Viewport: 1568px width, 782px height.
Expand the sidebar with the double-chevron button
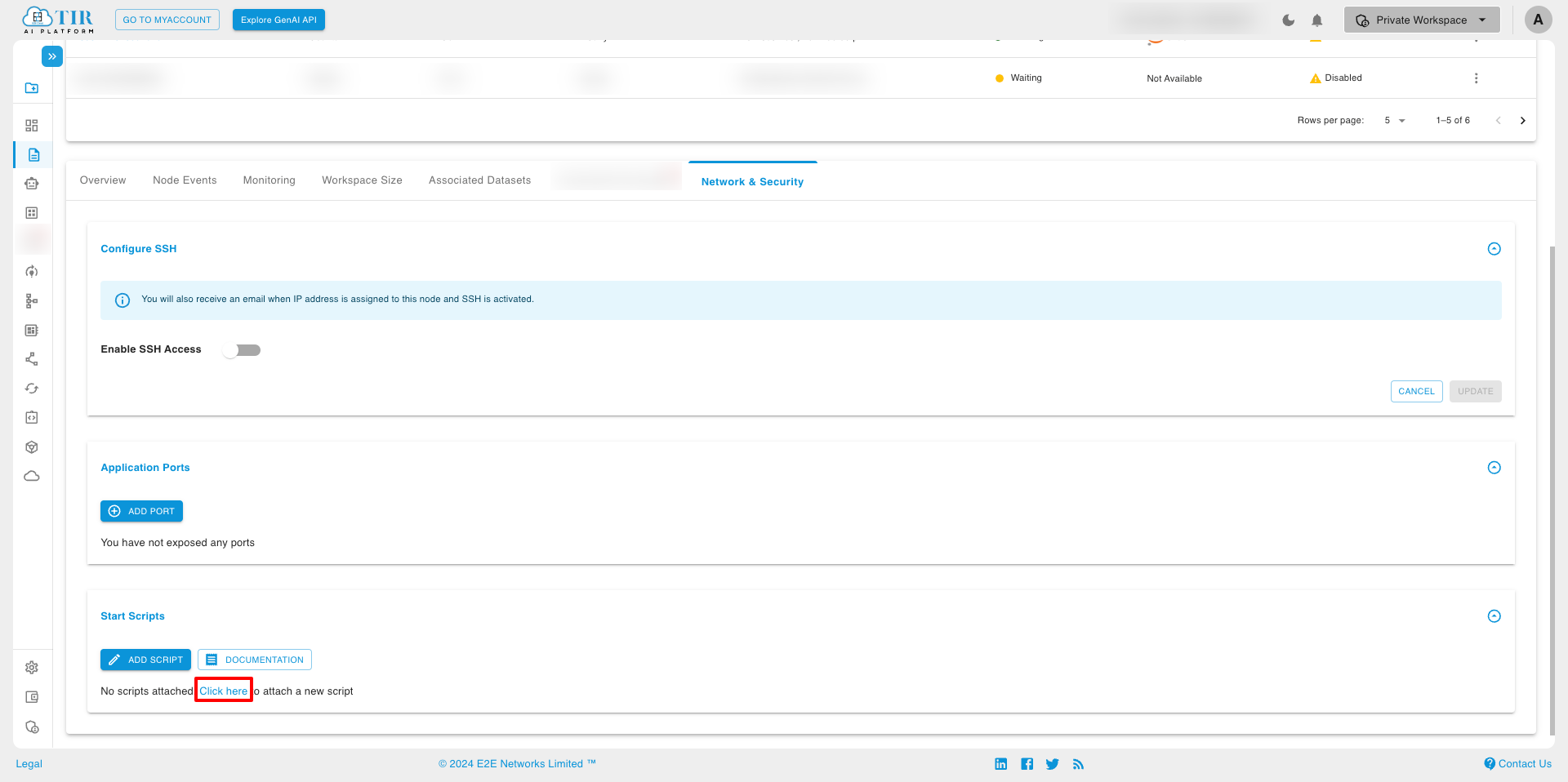pyautogui.click(x=51, y=56)
